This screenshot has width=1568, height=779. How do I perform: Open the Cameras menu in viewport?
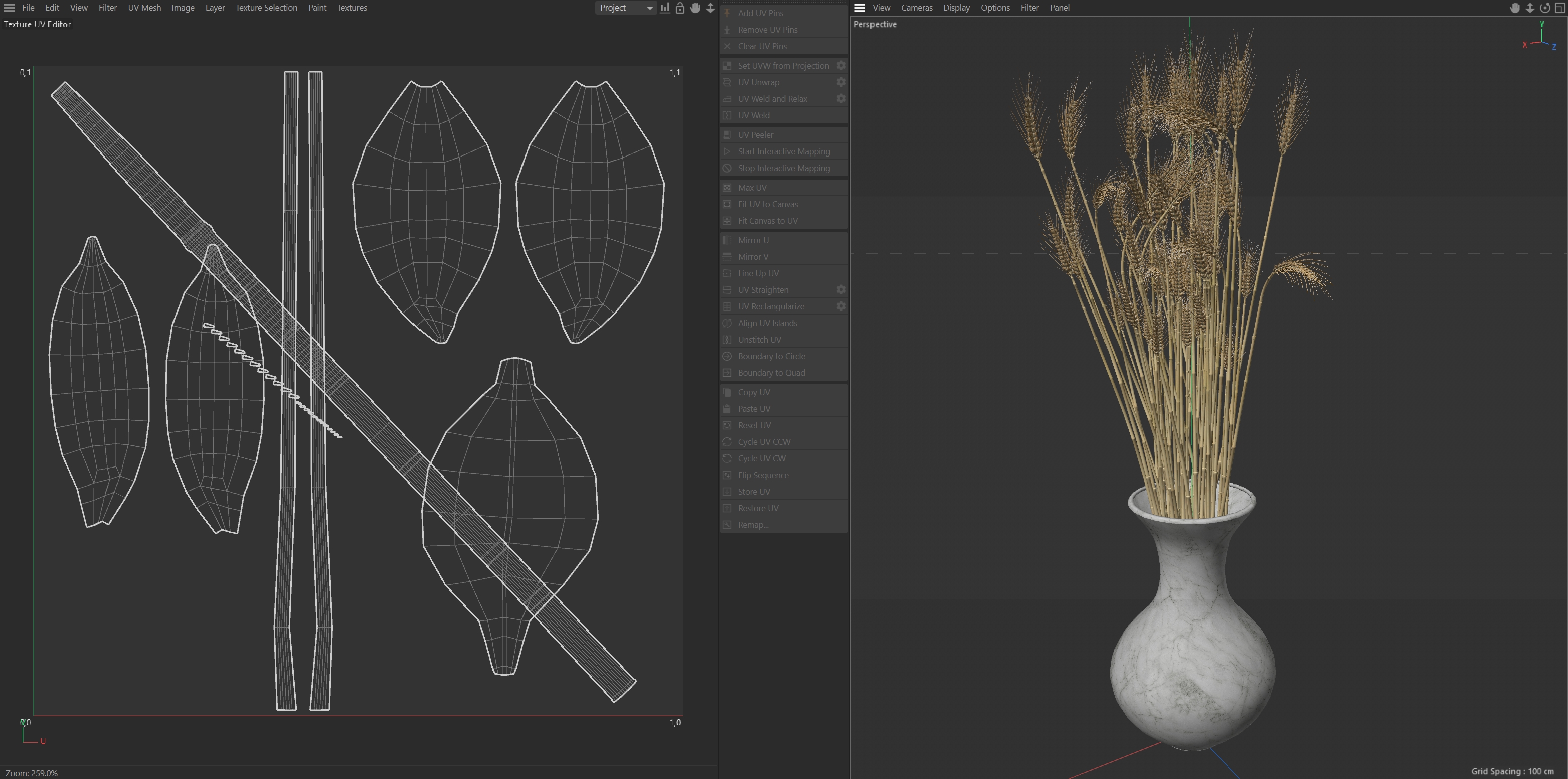pos(916,8)
